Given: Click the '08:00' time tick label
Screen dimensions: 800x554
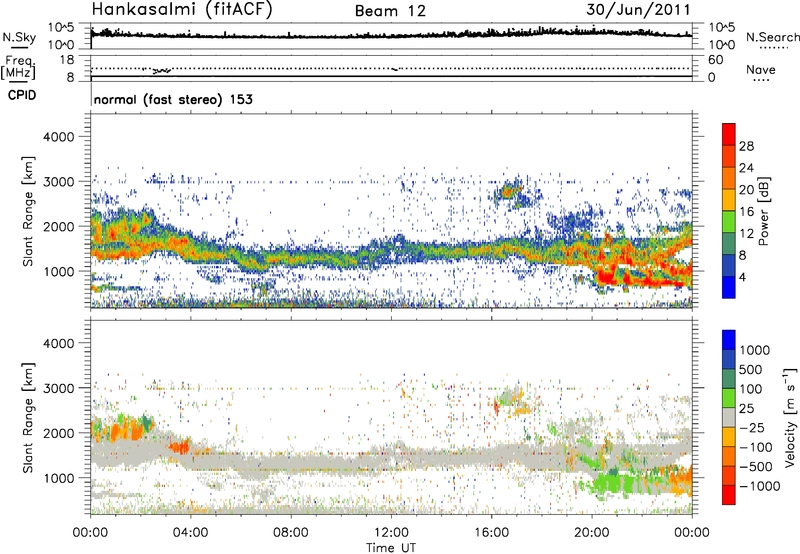Looking at the screenshot, I should (x=291, y=533).
